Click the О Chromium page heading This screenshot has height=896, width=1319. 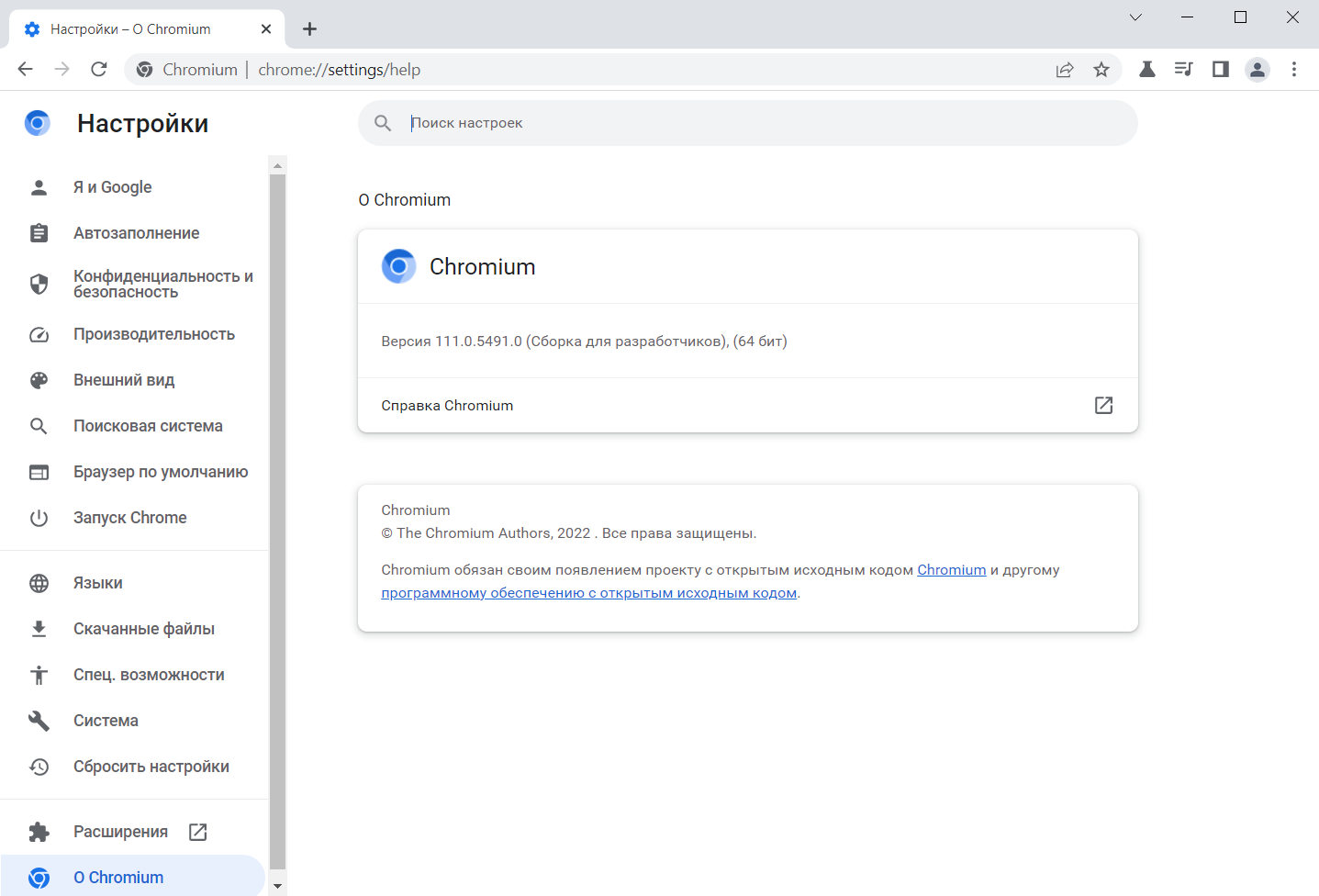click(405, 200)
